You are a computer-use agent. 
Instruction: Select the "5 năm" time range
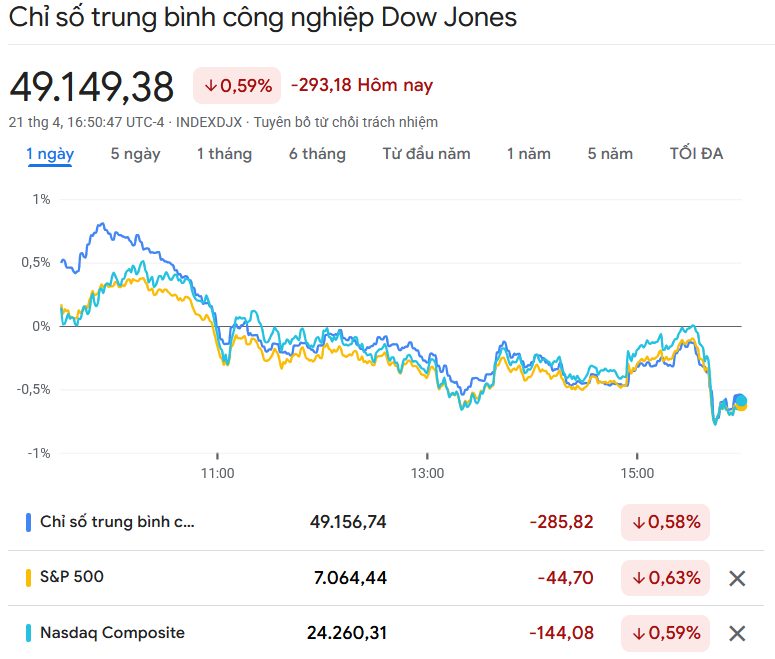point(610,154)
